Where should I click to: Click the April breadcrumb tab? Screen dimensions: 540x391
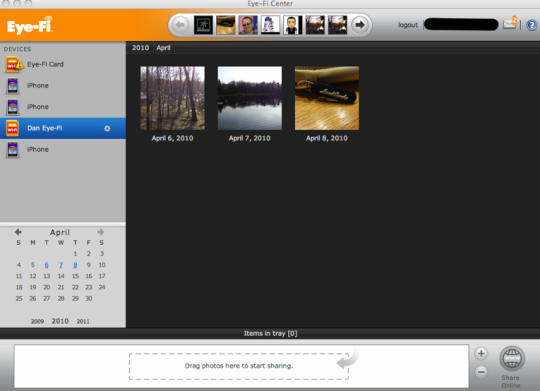pos(163,48)
